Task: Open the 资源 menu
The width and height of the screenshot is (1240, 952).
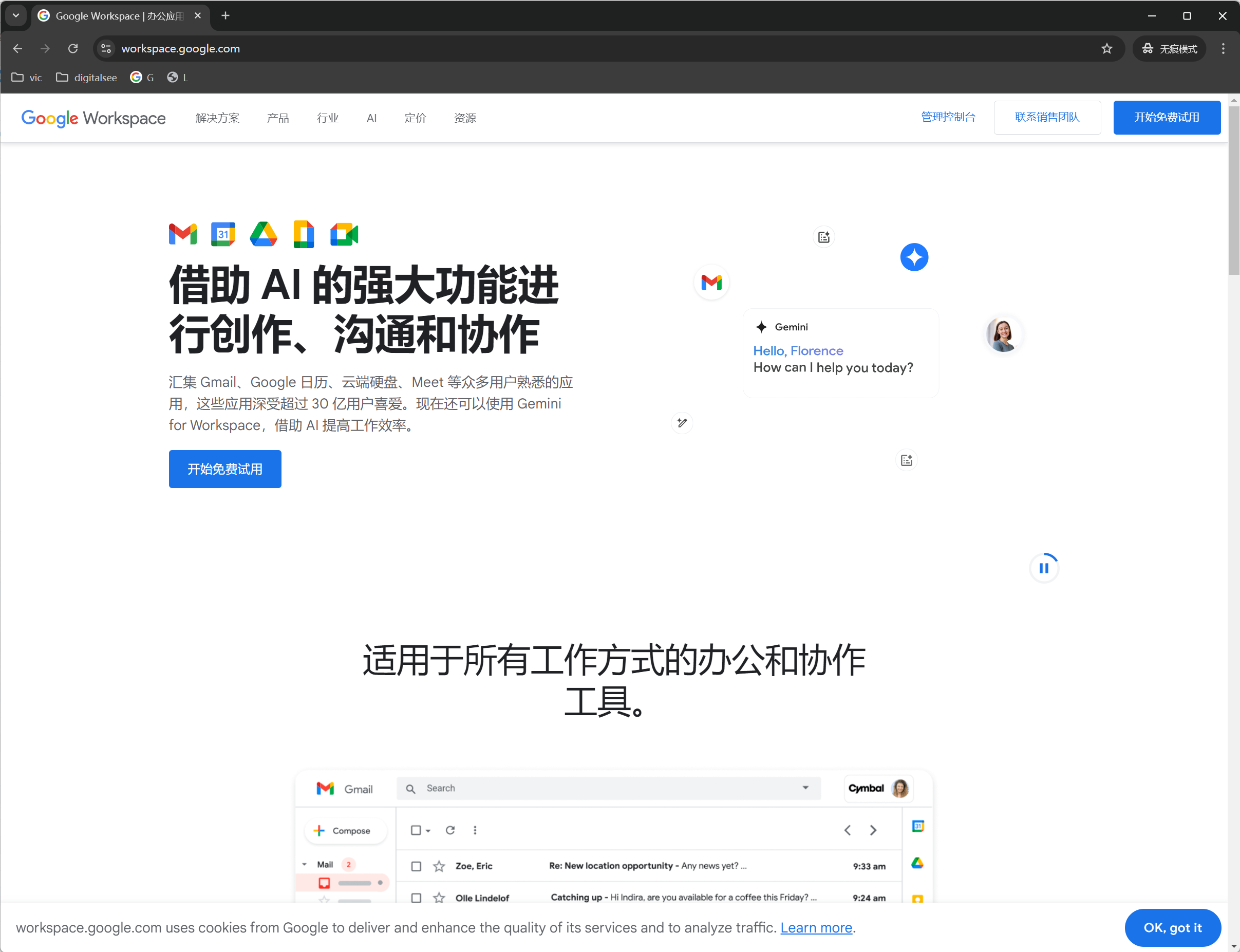Action: tap(465, 118)
